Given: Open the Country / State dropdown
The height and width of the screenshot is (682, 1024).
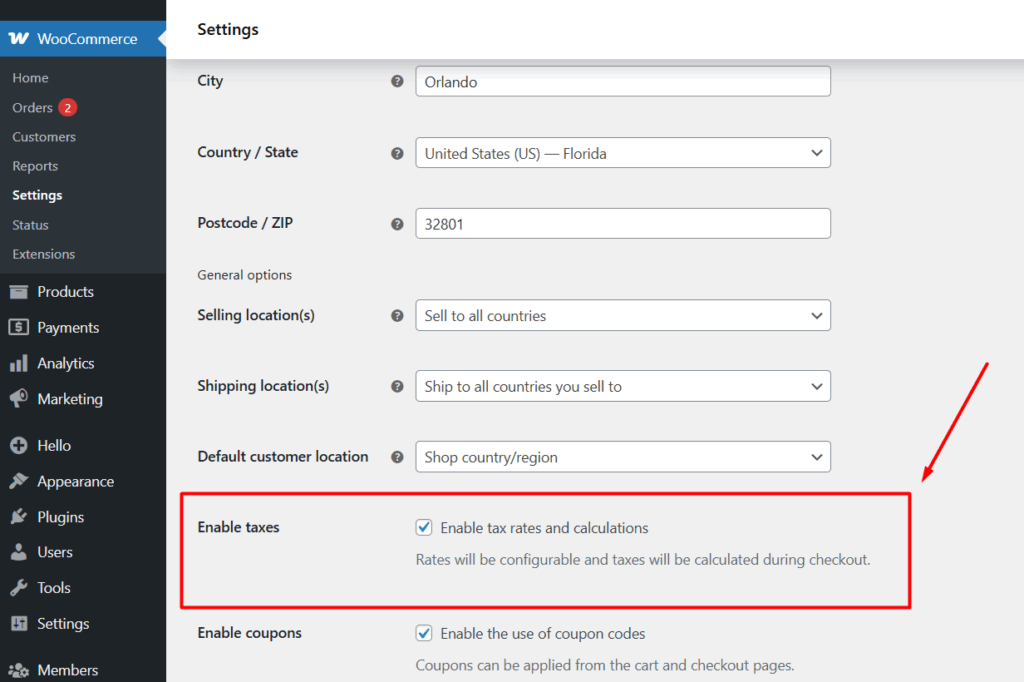Looking at the screenshot, I should click(x=622, y=152).
